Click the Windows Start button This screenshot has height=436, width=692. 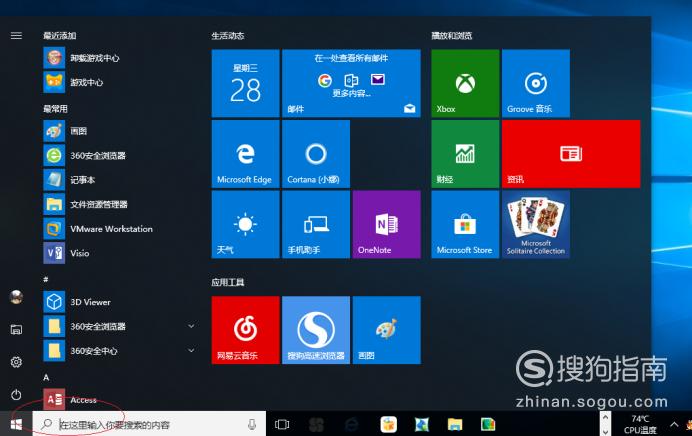[16, 425]
